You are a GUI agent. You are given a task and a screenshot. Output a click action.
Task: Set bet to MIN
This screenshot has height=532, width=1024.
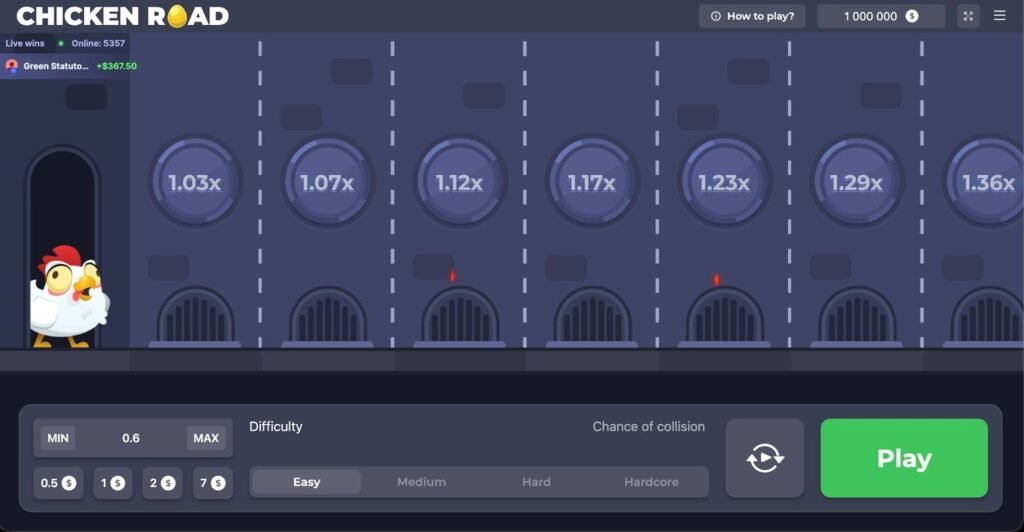pyautogui.click(x=58, y=438)
